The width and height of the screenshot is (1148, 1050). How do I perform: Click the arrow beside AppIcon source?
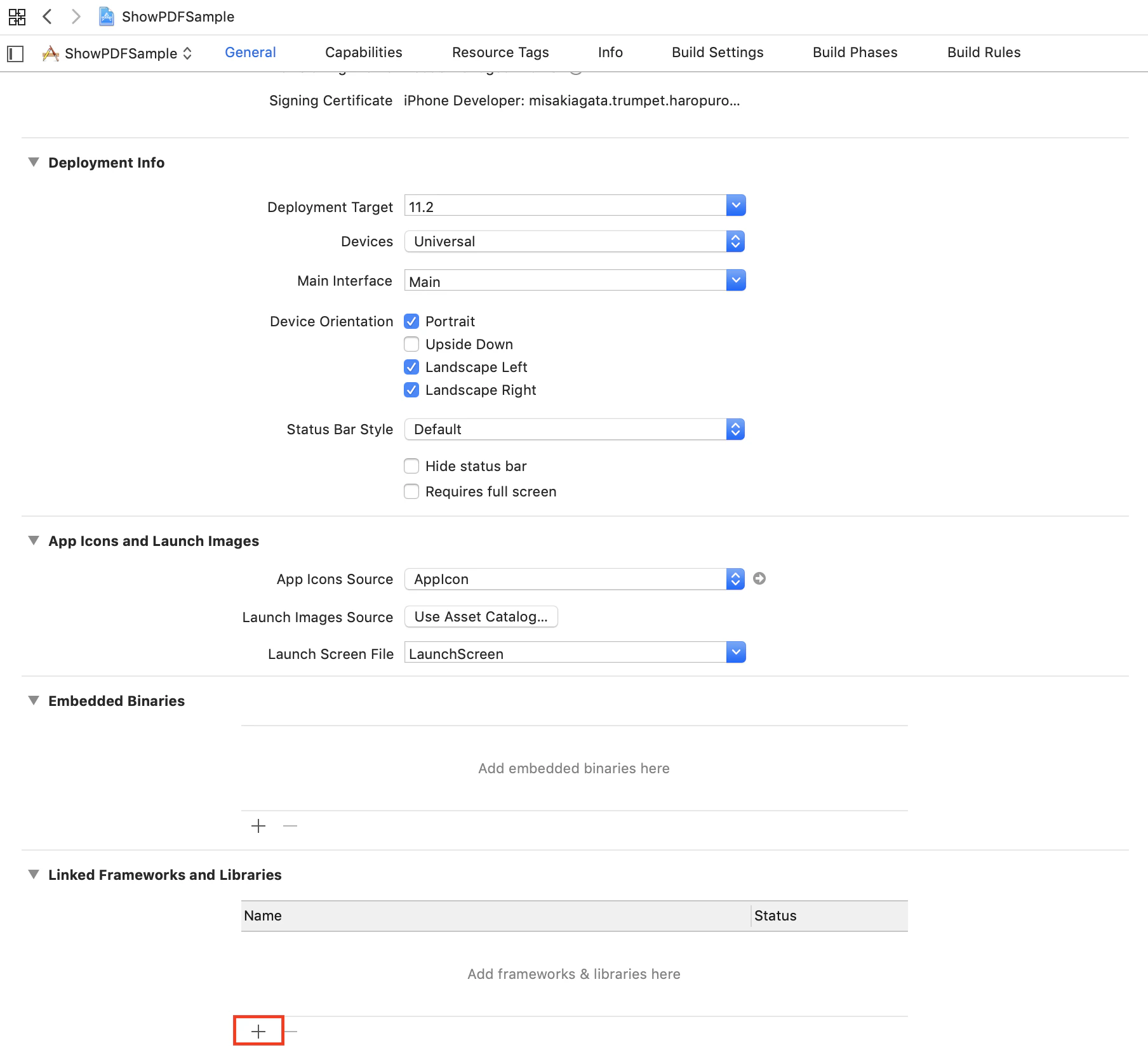pos(759,578)
